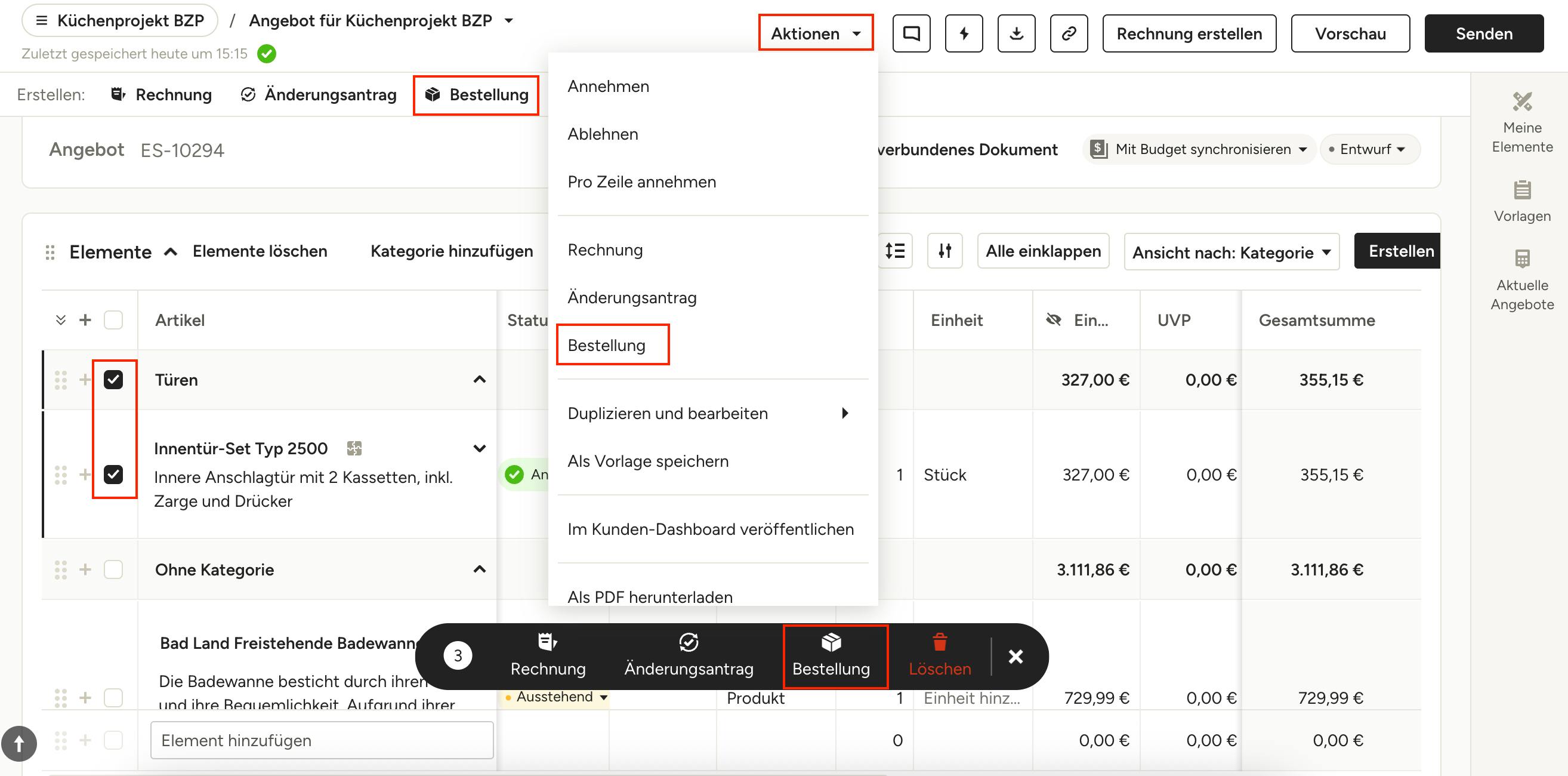The height and width of the screenshot is (776, 1568).
Task: Click green saved checkmark icon
Action: pos(267,54)
